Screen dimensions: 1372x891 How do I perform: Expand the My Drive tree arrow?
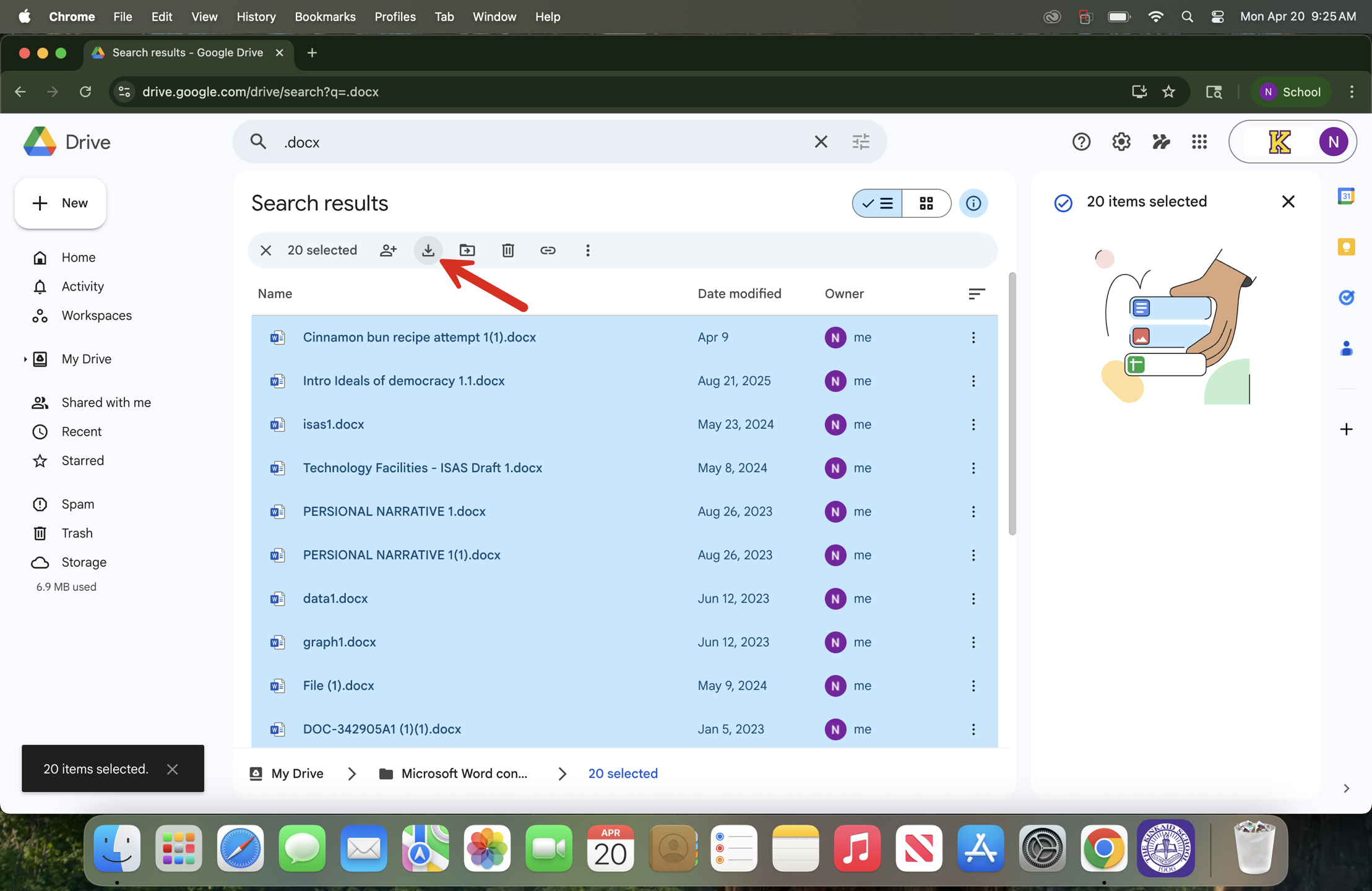(x=25, y=359)
